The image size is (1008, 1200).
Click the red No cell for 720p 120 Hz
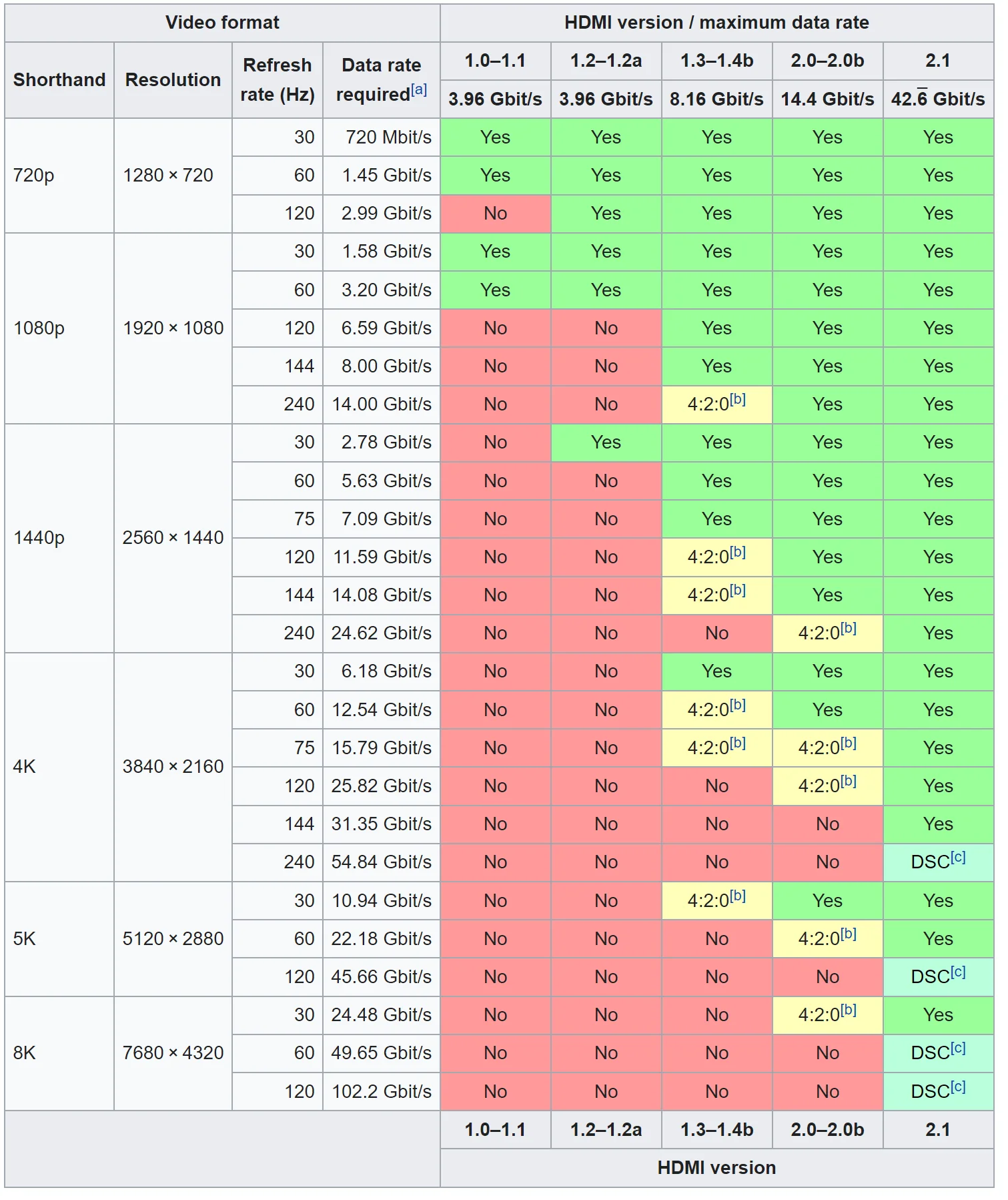[495, 214]
